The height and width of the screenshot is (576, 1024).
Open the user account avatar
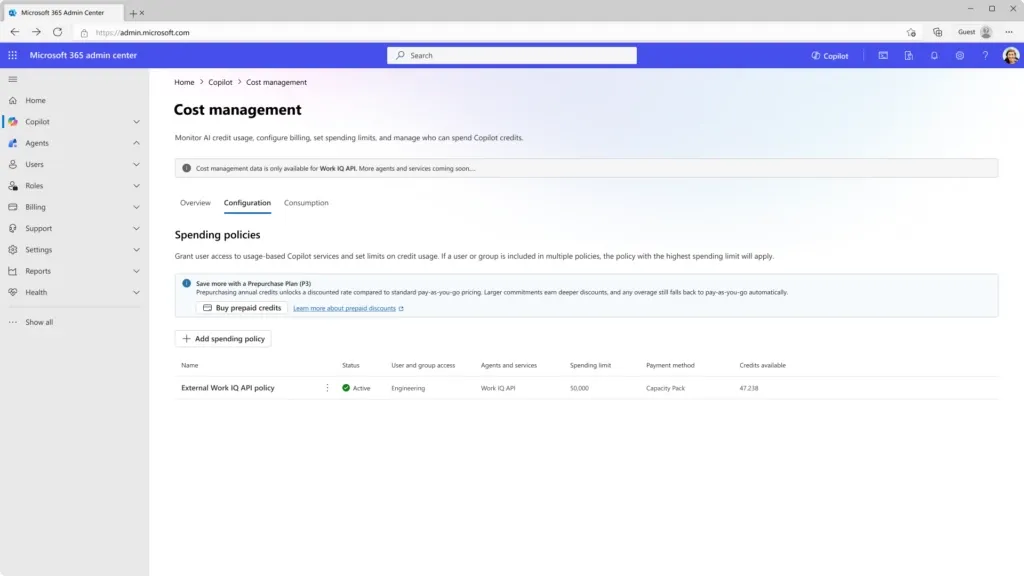coord(1010,56)
